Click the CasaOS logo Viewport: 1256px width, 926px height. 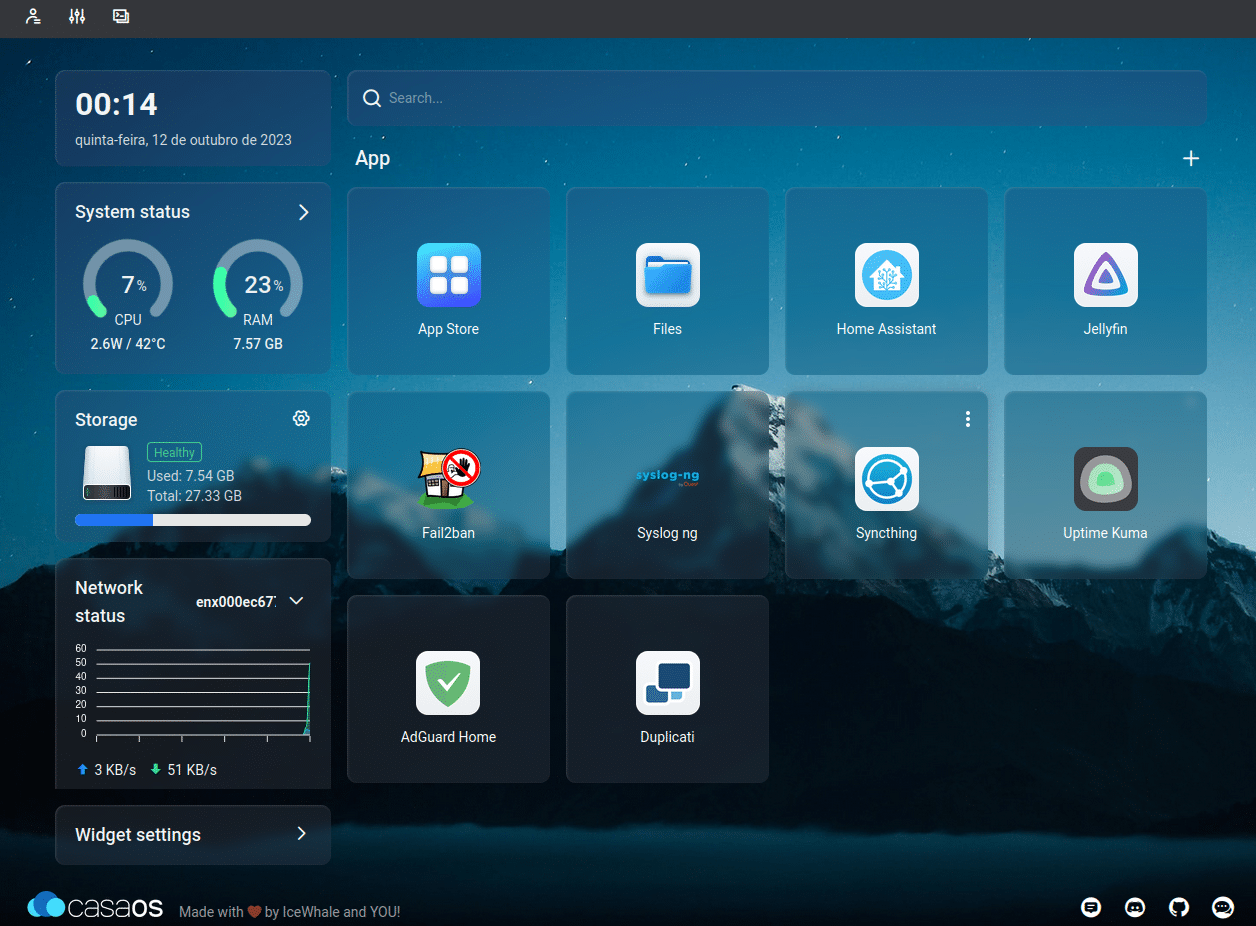95,906
